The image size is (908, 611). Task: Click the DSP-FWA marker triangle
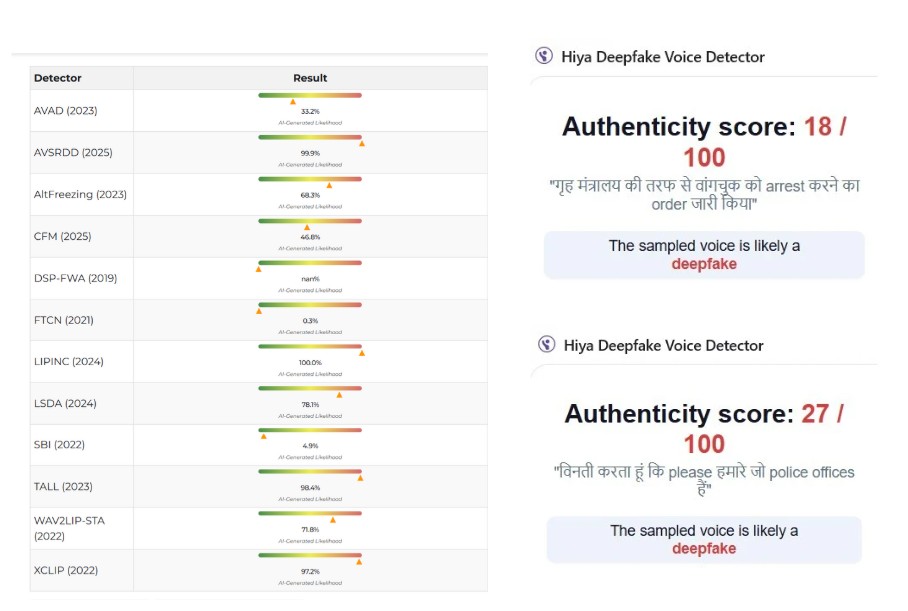[259, 269]
